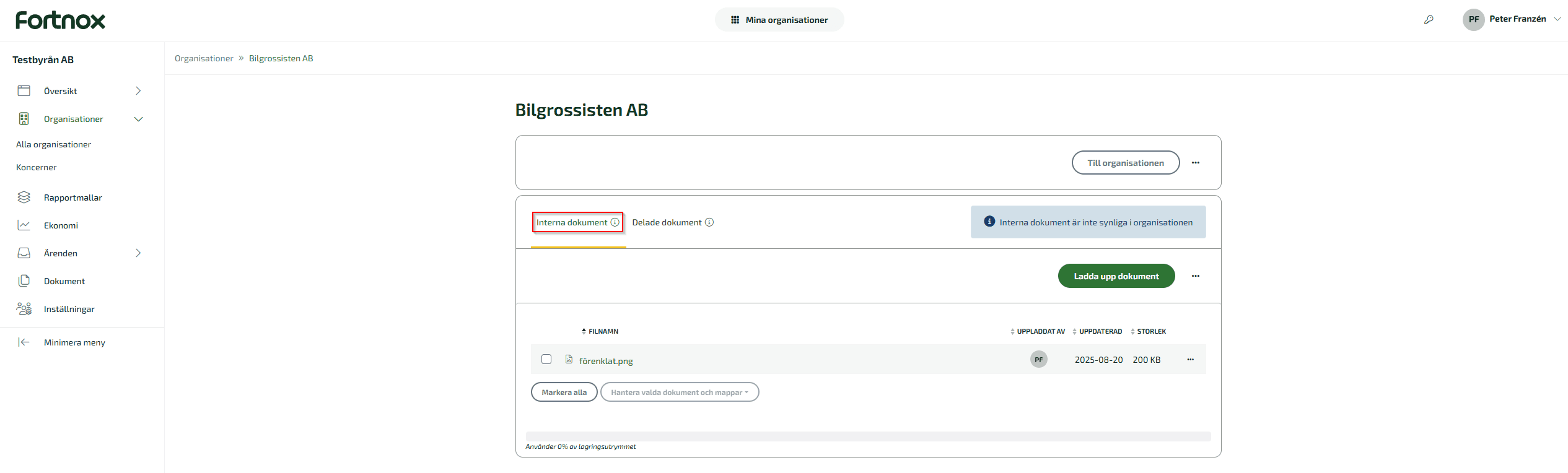Click the info icon beside Interna dokument
This screenshot has width=1568, height=473.
615,222
